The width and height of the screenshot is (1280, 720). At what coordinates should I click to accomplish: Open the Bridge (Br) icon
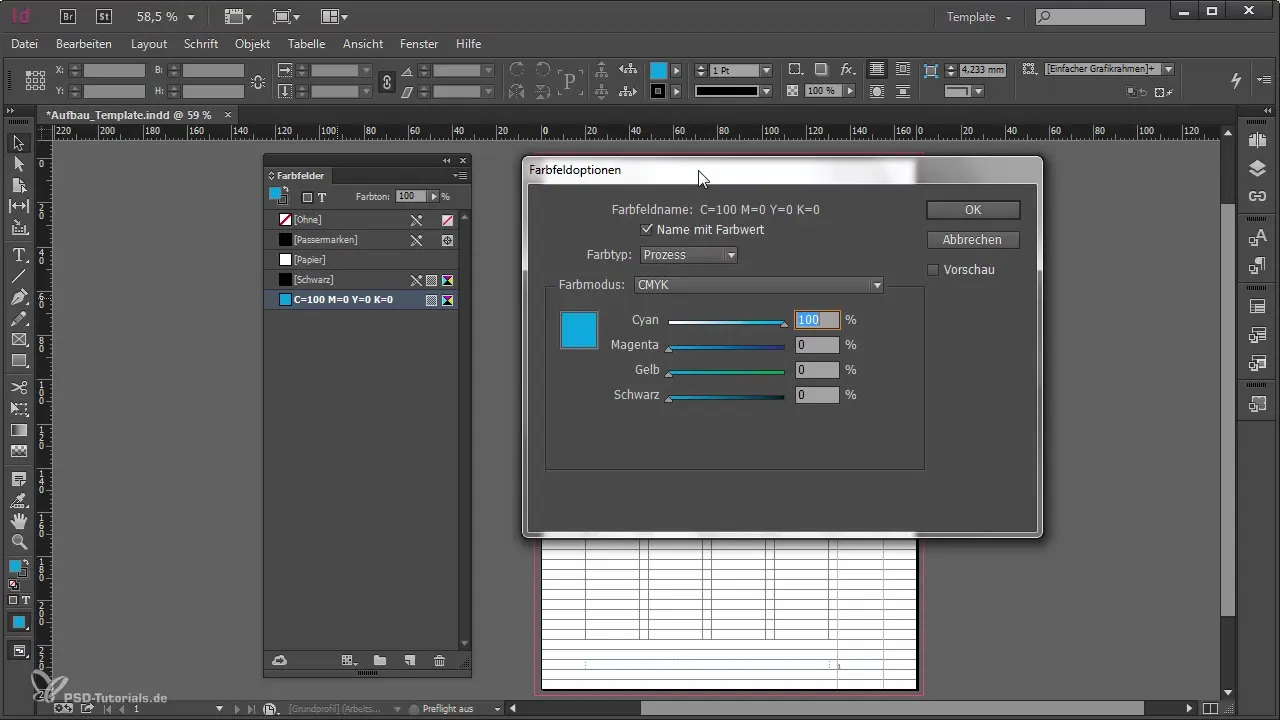click(x=68, y=16)
